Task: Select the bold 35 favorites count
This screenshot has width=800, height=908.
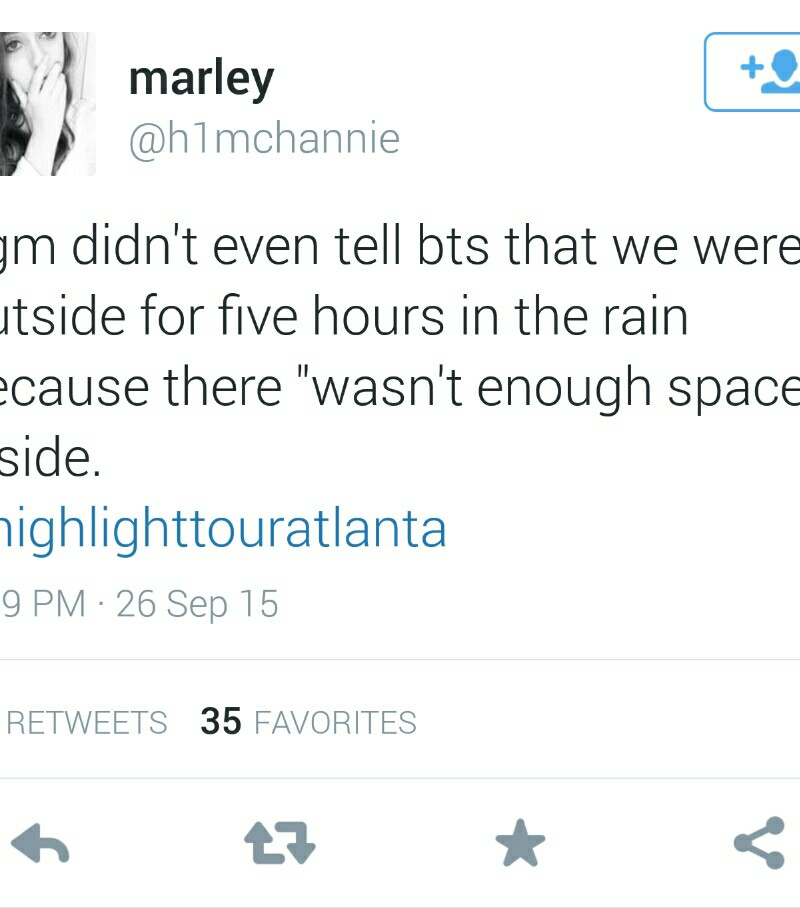Action: pyautogui.click(x=221, y=721)
